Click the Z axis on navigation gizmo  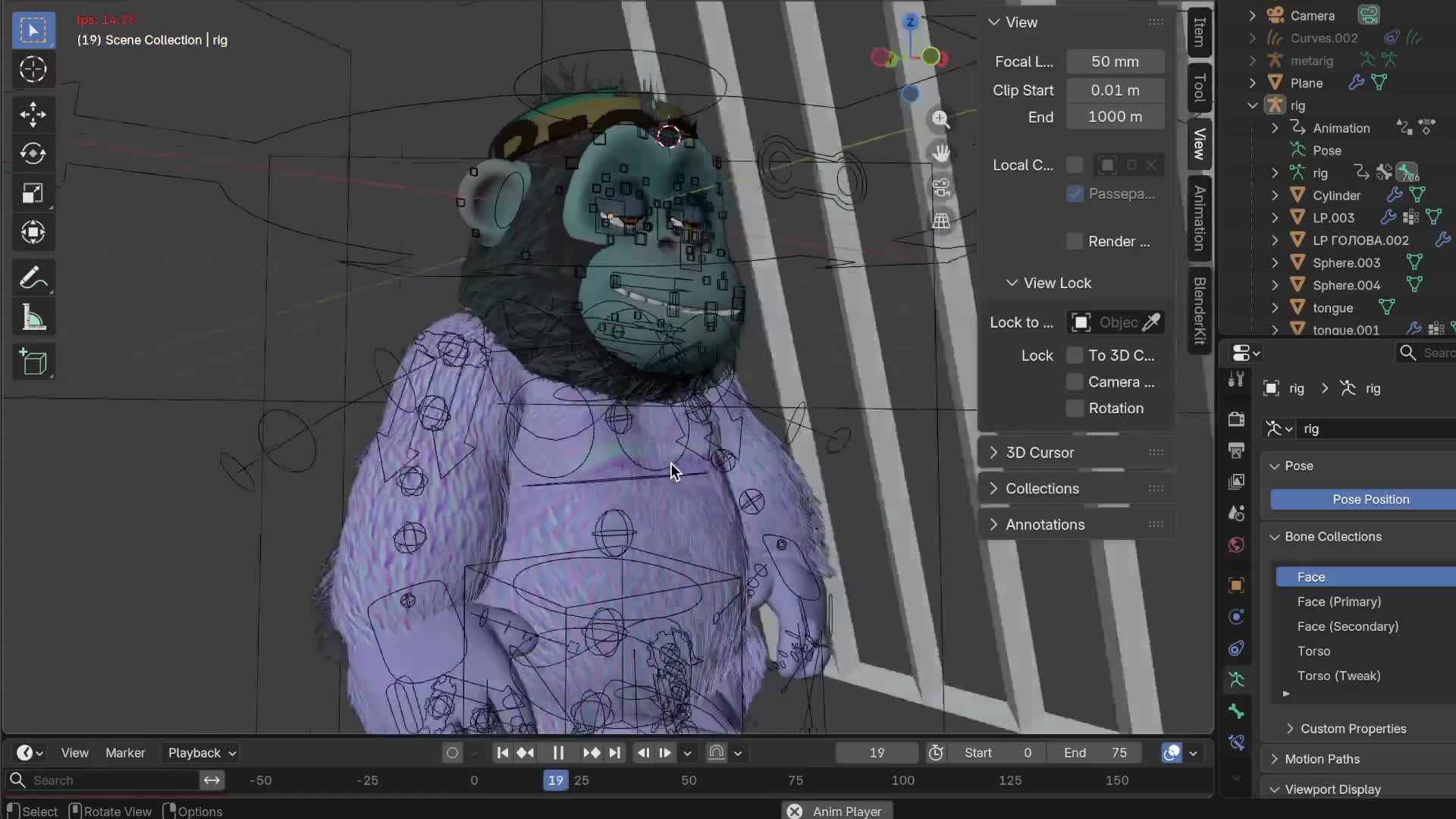coord(910,22)
